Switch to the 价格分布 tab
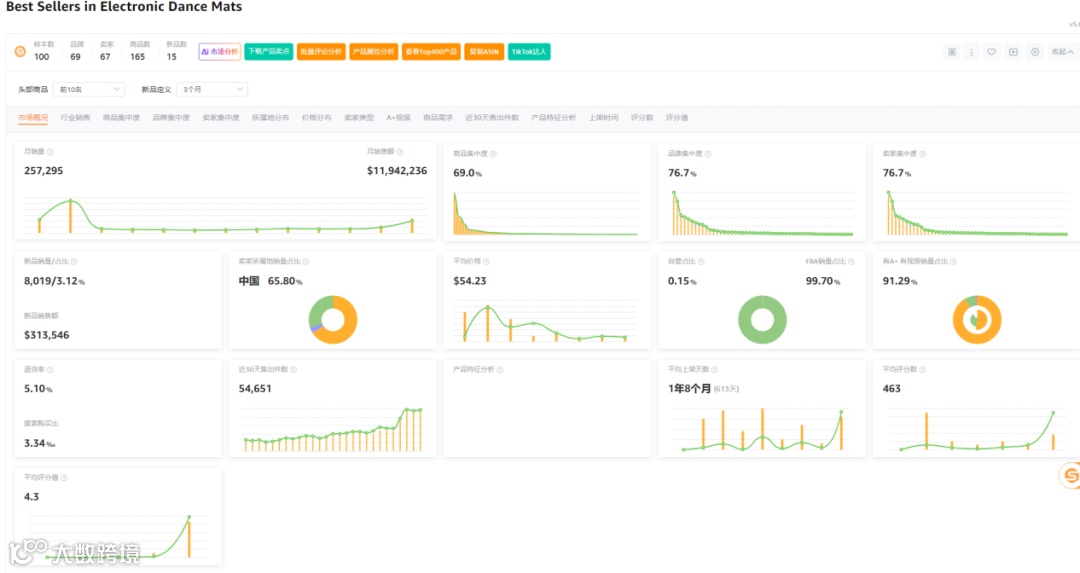 316,118
